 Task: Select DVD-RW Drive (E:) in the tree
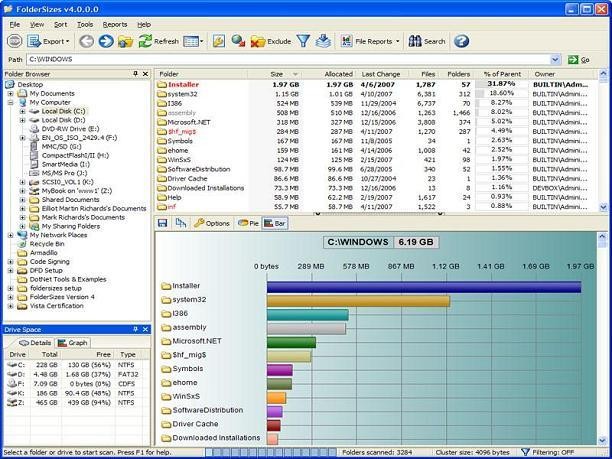pyautogui.click(x=70, y=129)
